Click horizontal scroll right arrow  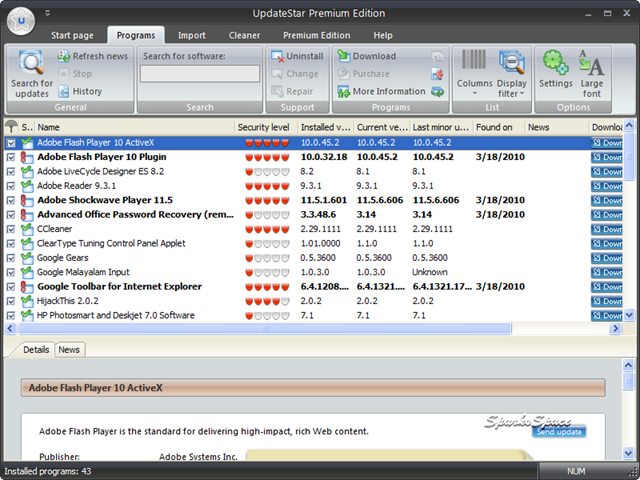[x=616, y=329]
